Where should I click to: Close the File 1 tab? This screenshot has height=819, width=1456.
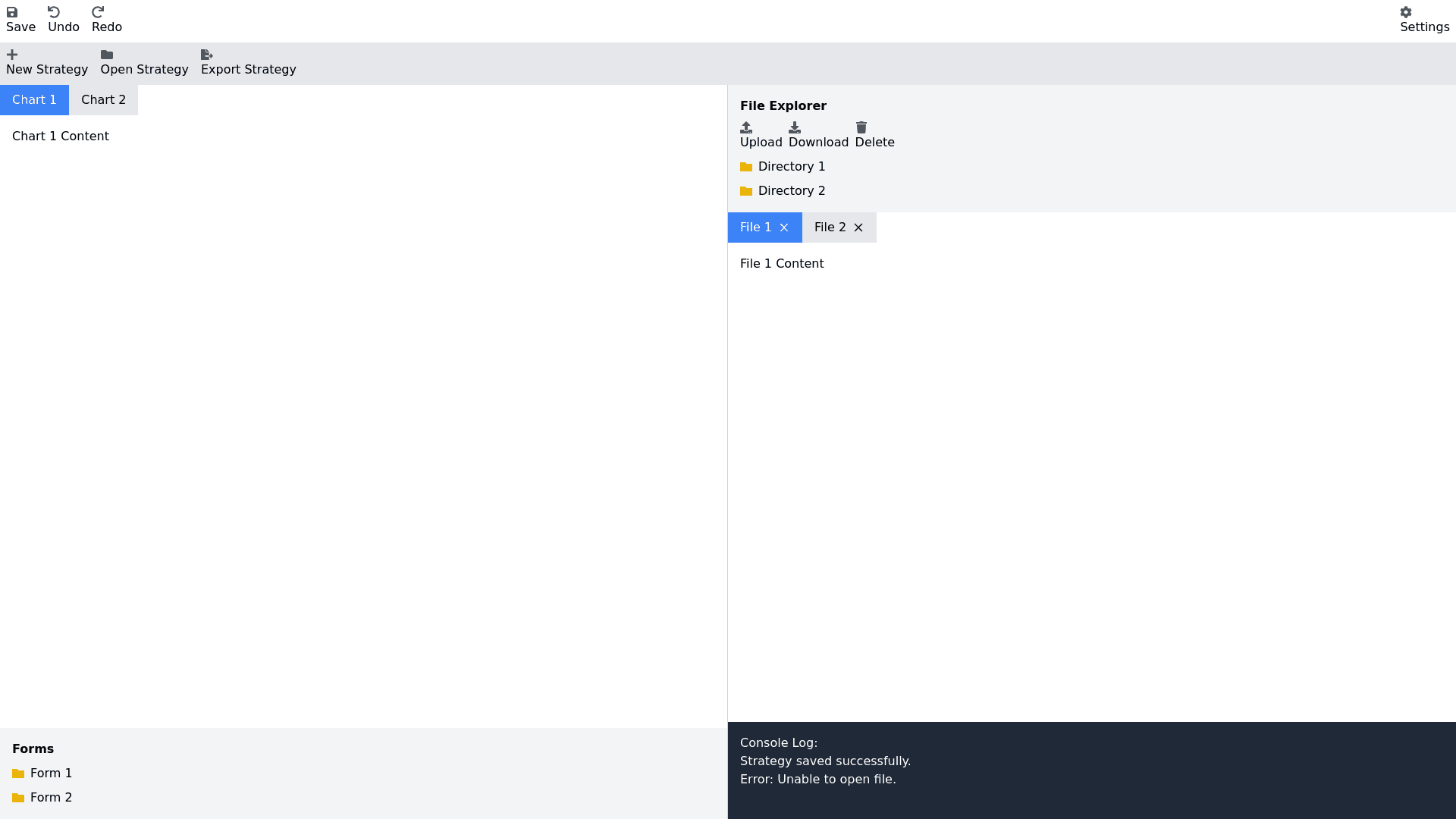point(784,227)
